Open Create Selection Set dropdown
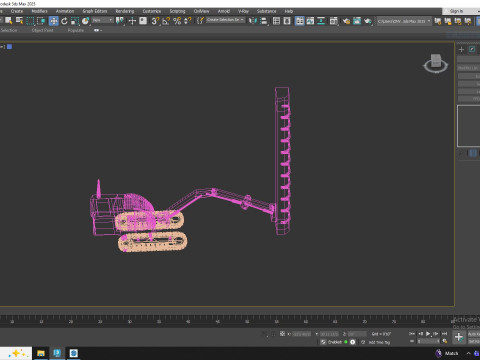 (225, 20)
